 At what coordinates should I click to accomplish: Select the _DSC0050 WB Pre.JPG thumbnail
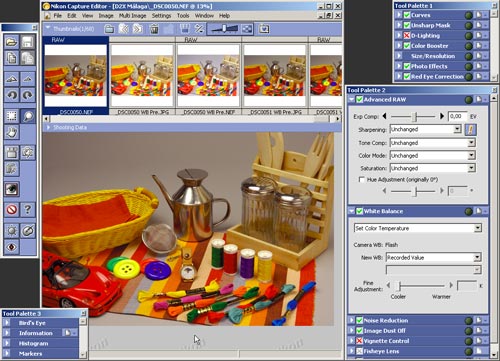click(142, 76)
